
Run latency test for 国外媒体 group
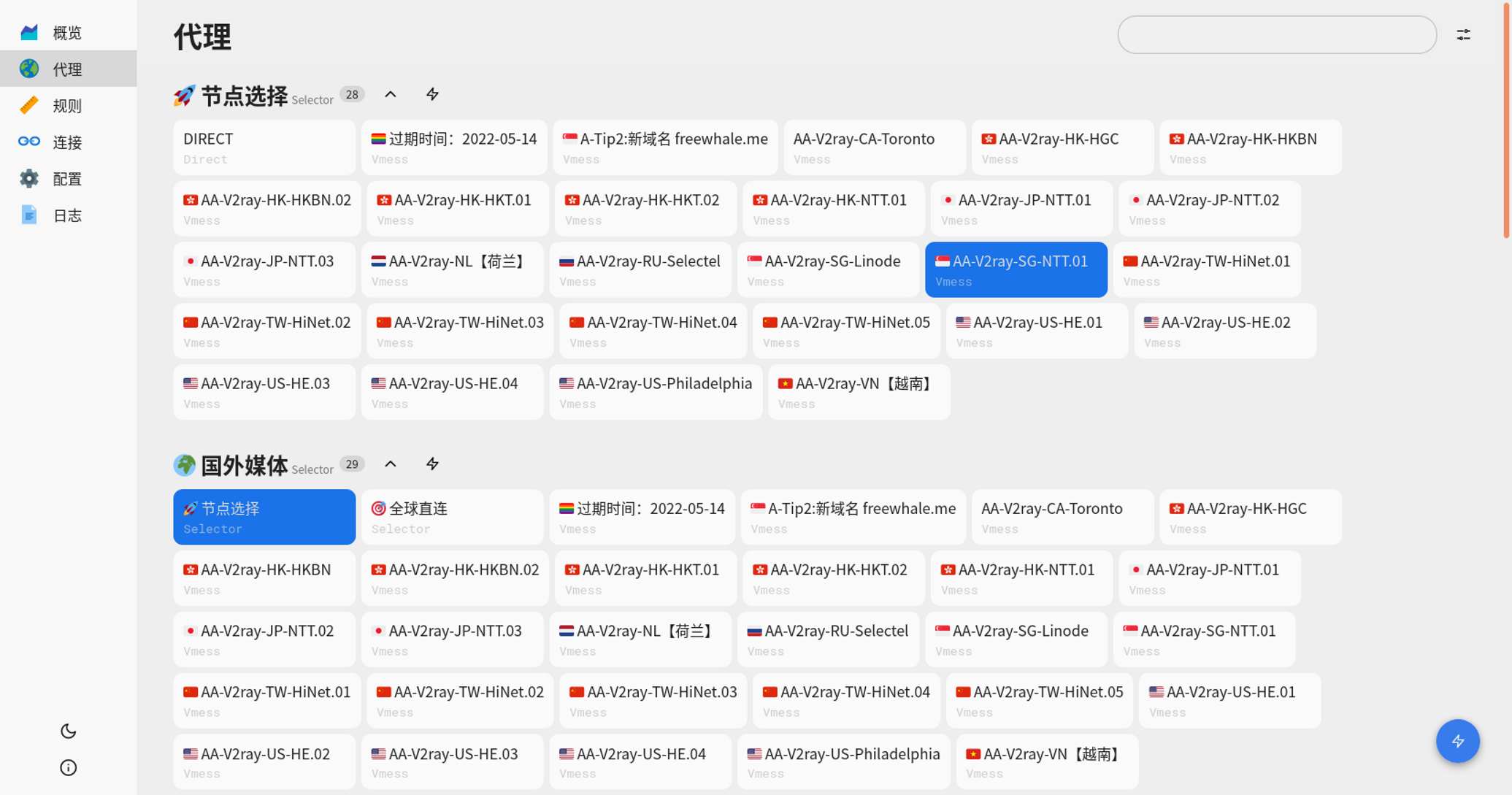click(x=432, y=464)
